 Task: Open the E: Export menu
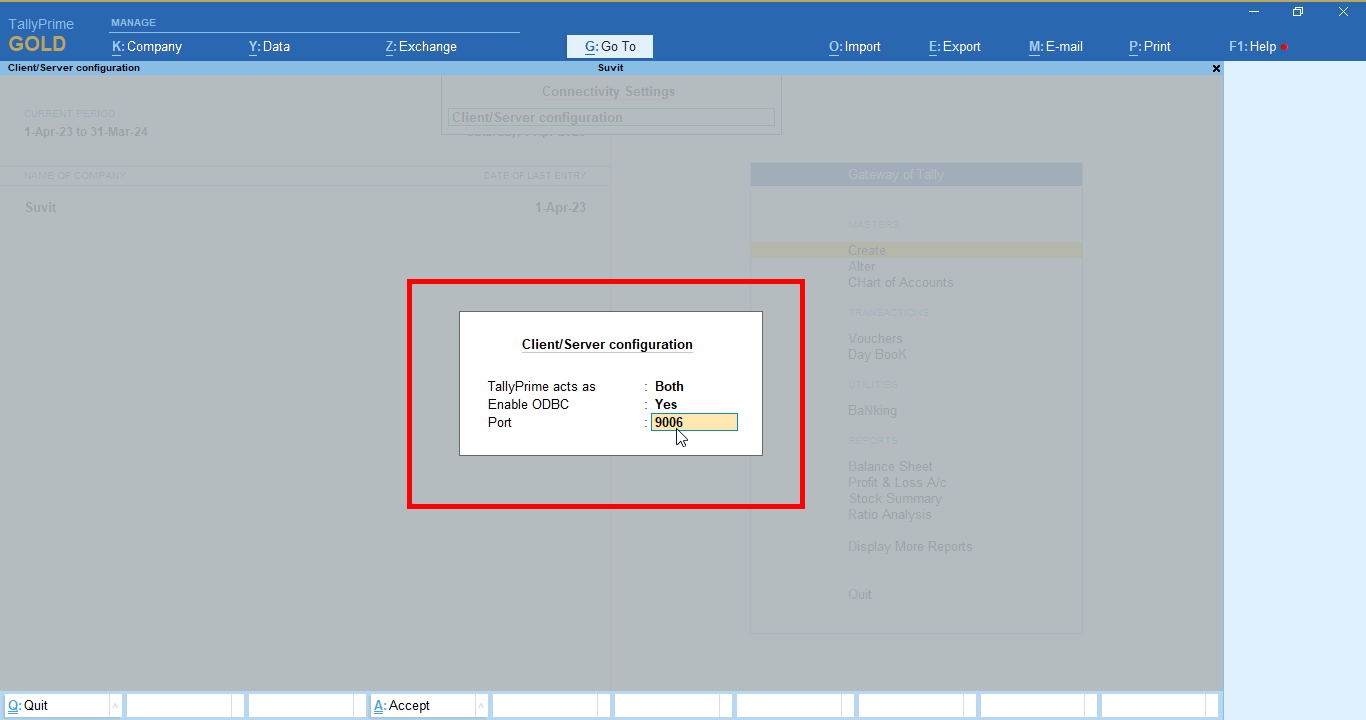955,46
